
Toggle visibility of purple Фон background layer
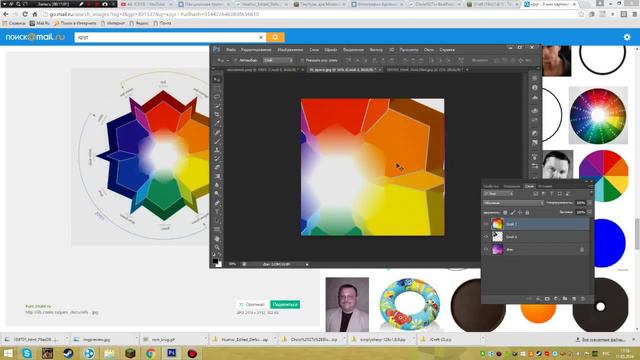tap(486, 249)
